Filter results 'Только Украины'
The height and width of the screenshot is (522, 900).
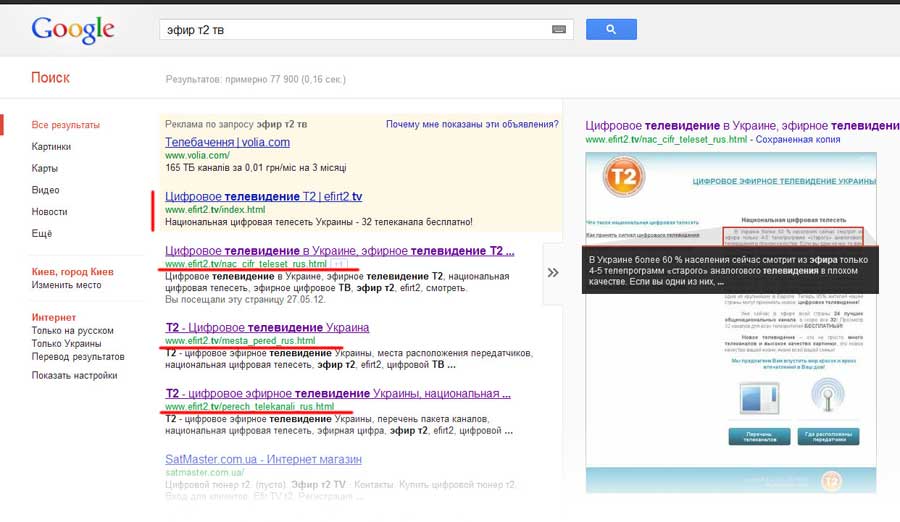coord(66,343)
